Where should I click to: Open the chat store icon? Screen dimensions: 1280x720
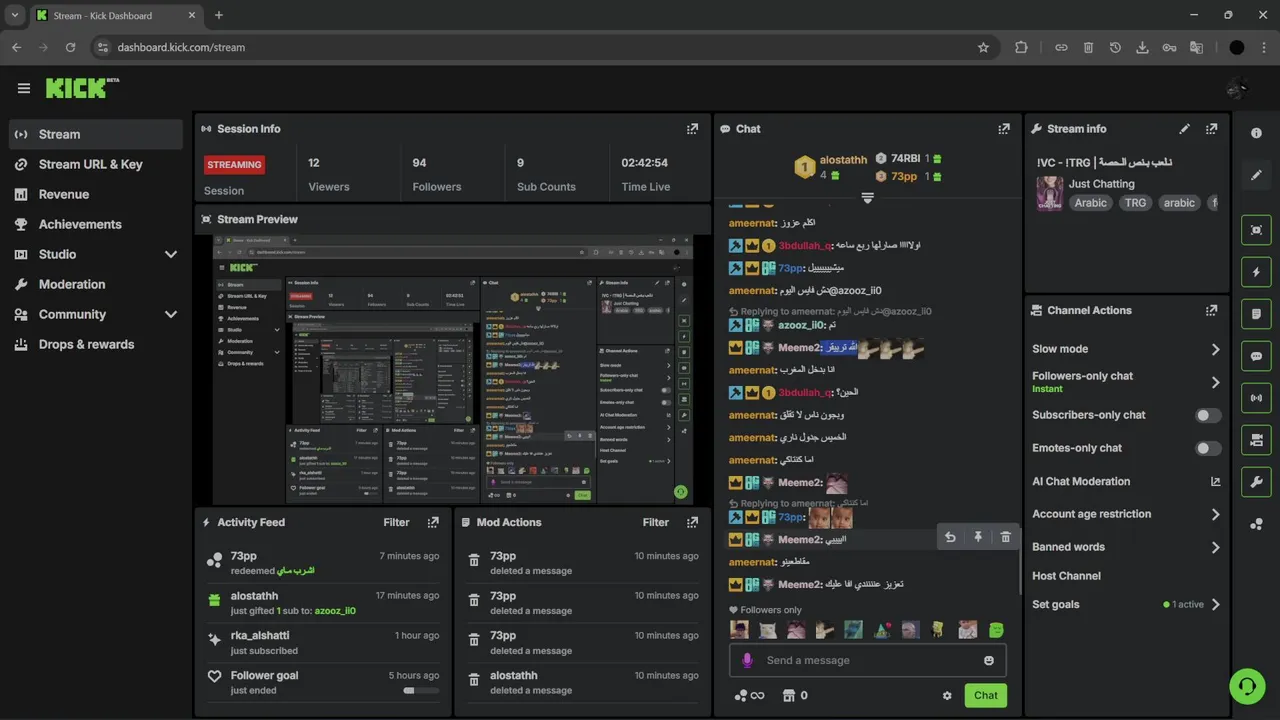(x=788, y=695)
